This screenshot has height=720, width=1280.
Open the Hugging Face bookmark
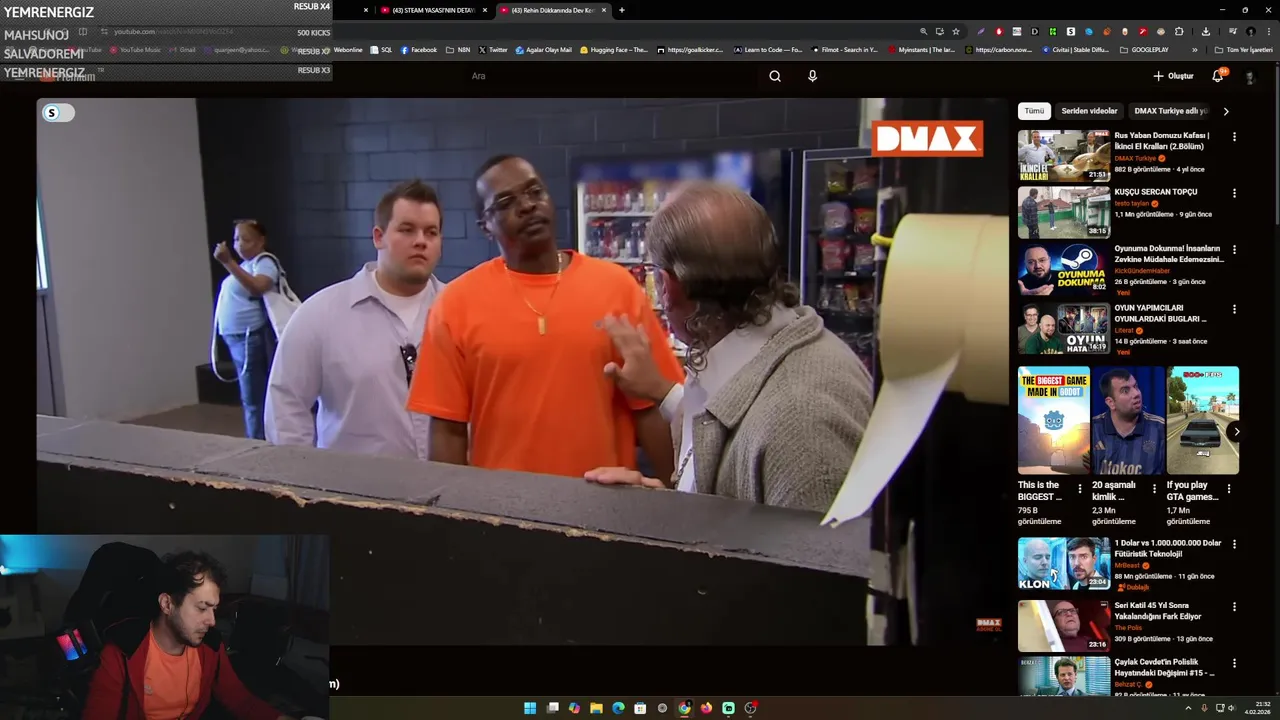tap(614, 50)
